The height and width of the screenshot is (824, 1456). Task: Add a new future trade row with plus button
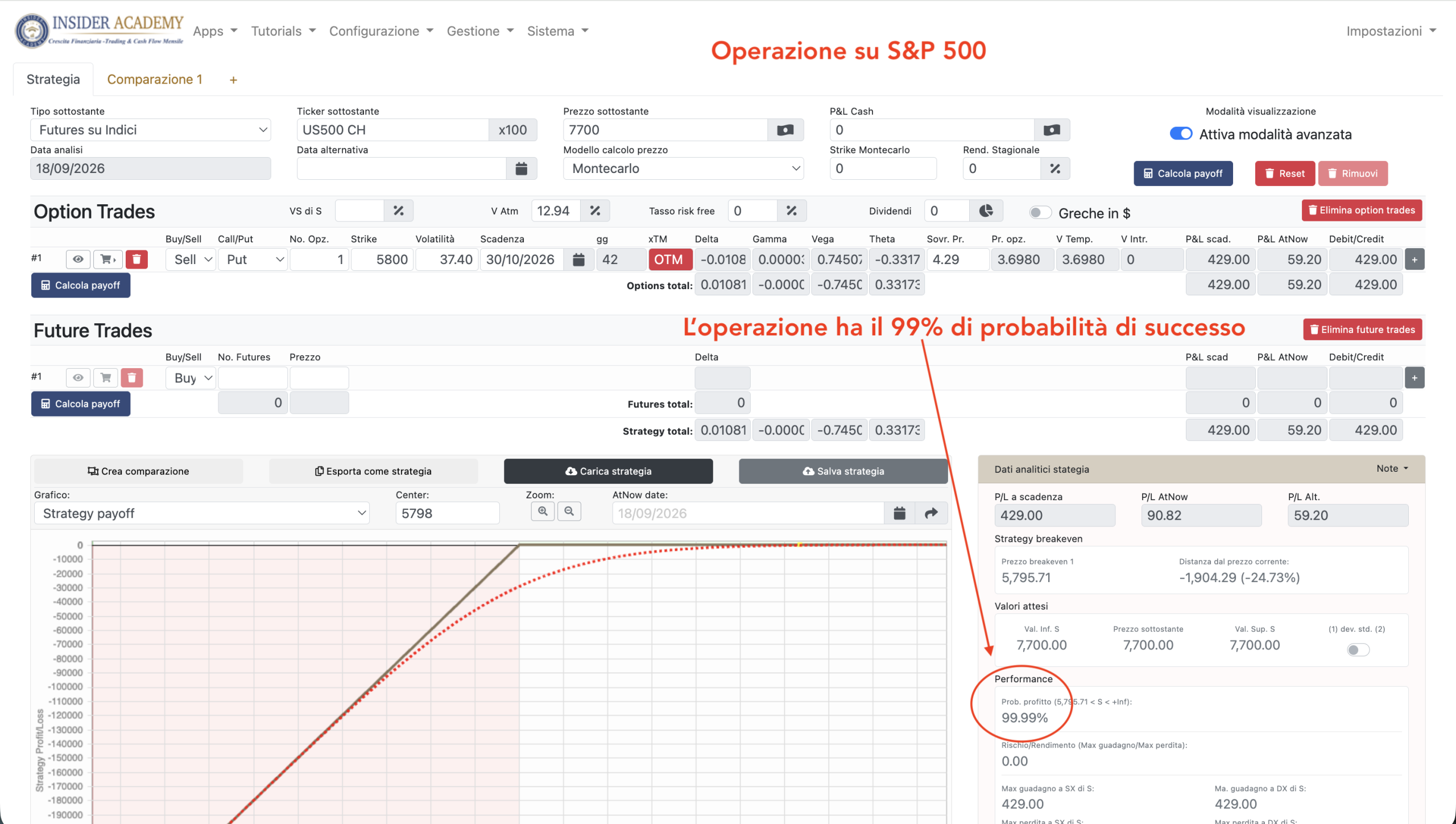pyautogui.click(x=1414, y=378)
